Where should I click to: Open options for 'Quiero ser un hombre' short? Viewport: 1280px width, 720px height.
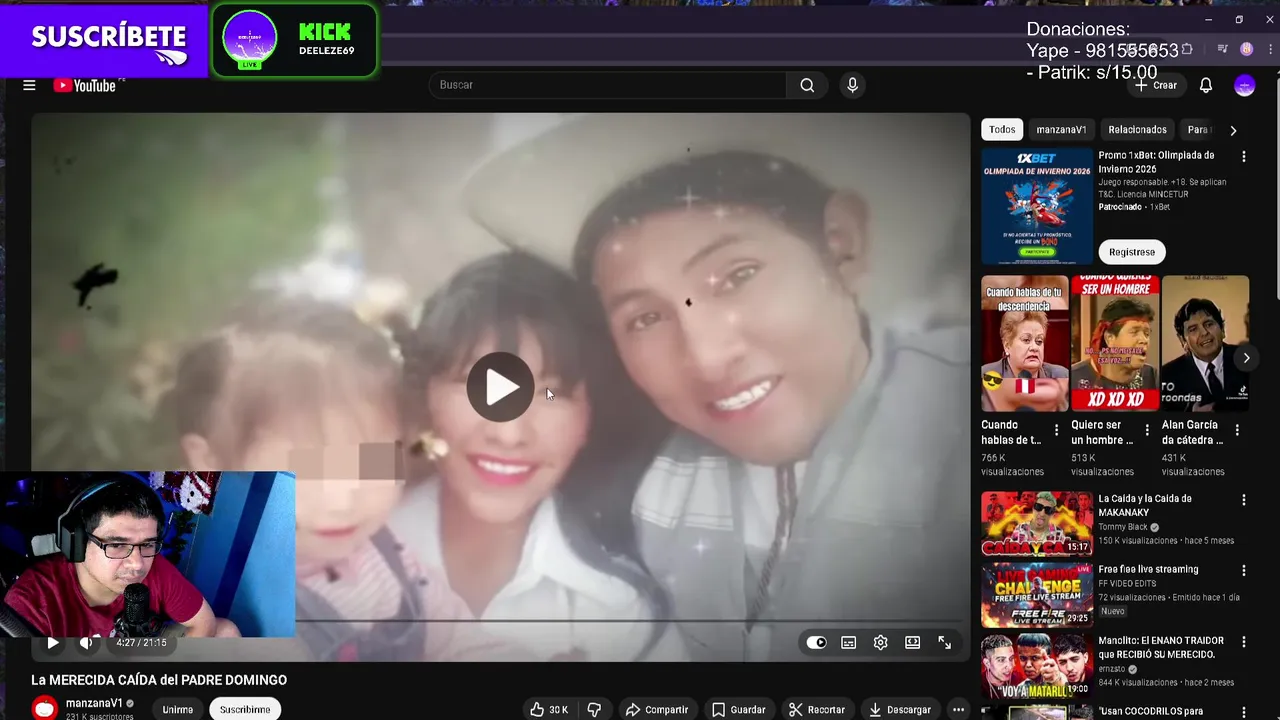click(1147, 430)
